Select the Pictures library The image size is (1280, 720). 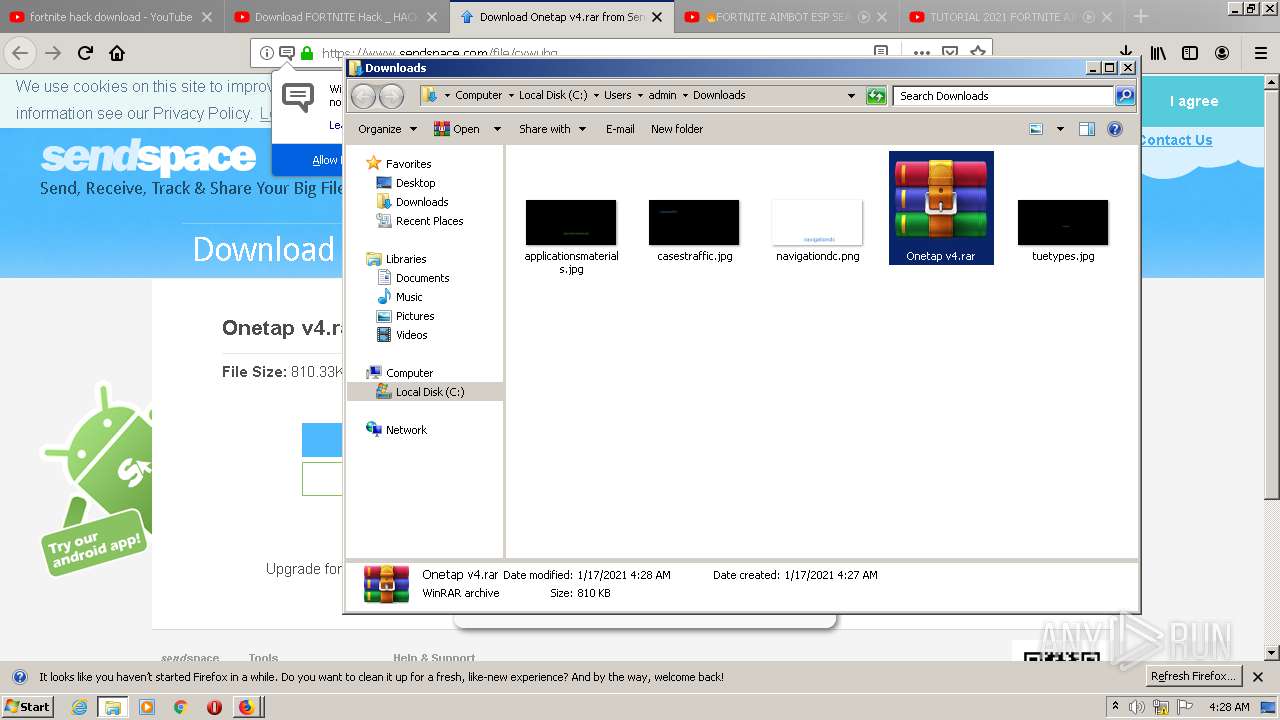pos(414,316)
